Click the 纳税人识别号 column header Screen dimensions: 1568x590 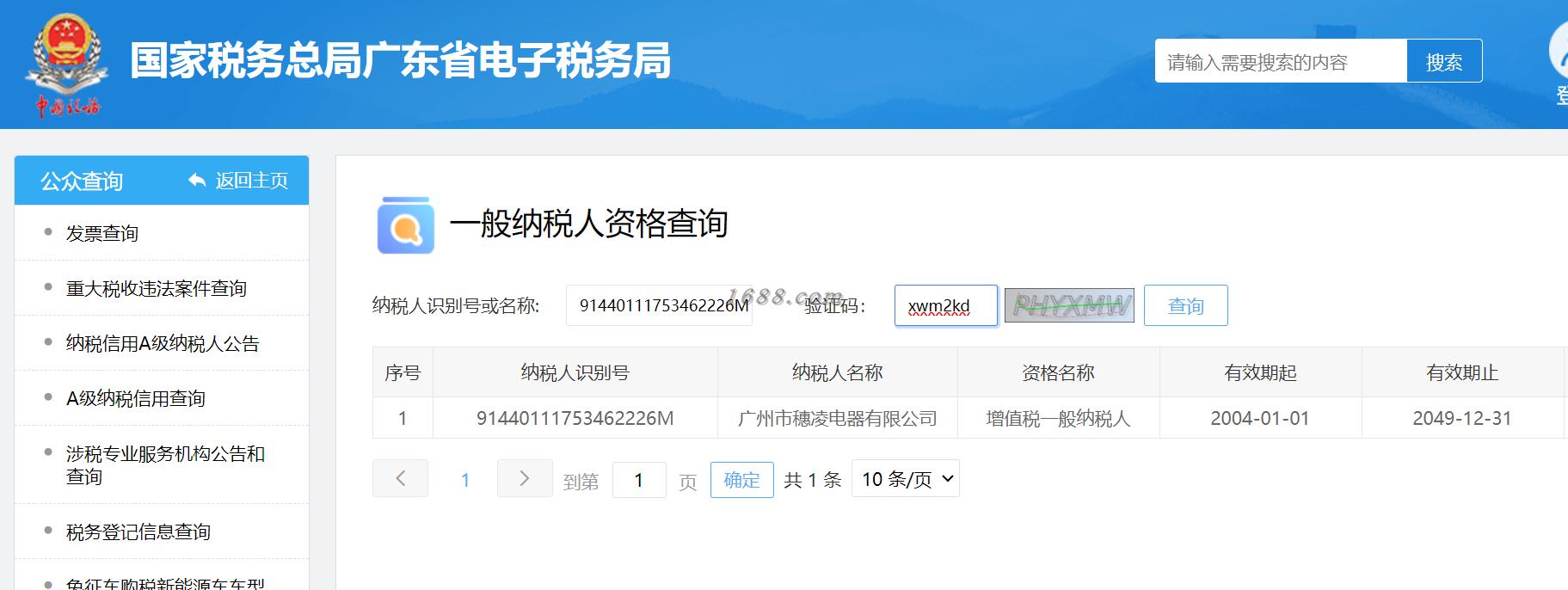(575, 372)
